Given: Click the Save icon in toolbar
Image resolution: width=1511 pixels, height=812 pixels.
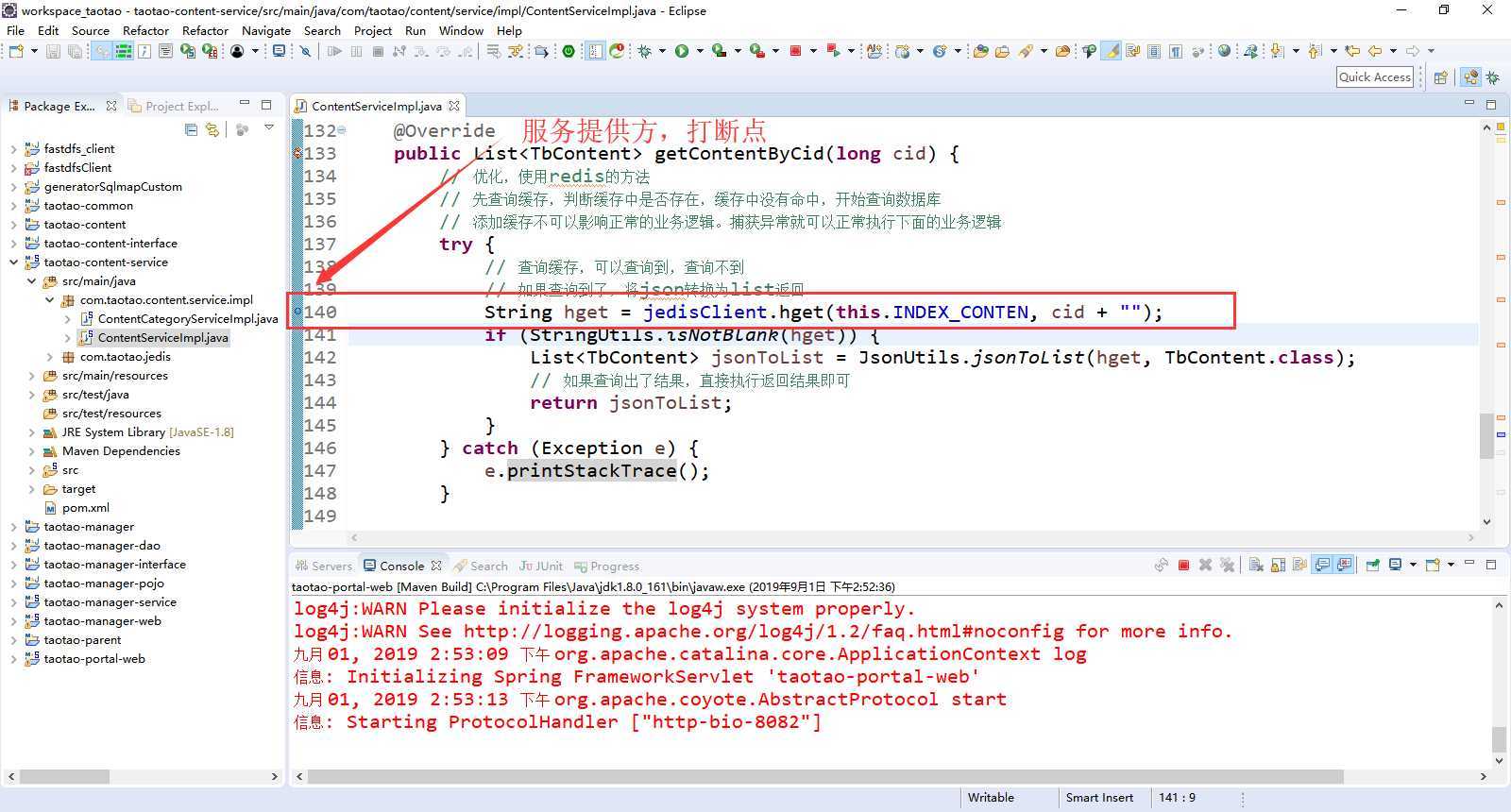Looking at the screenshot, I should [x=53, y=51].
